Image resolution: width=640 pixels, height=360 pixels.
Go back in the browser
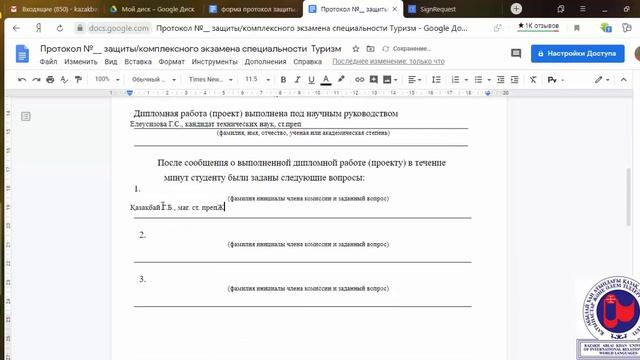[x=16, y=28]
